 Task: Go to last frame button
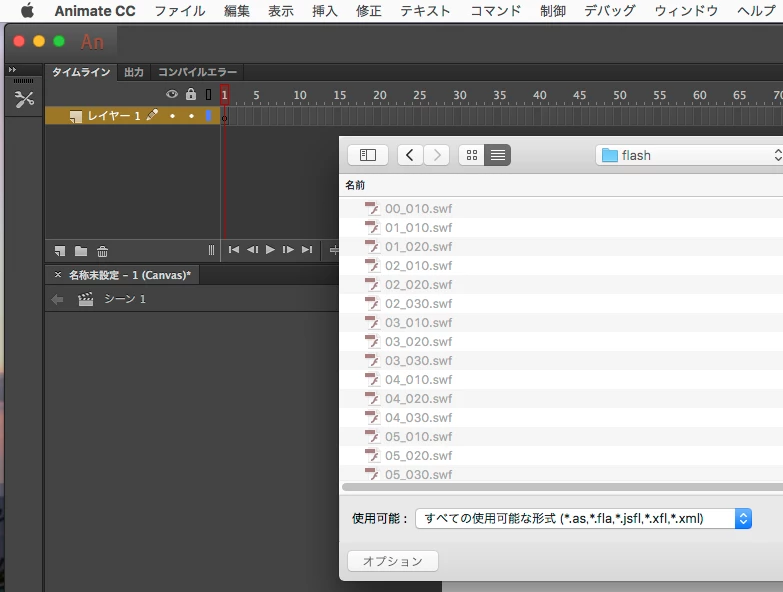tap(307, 250)
